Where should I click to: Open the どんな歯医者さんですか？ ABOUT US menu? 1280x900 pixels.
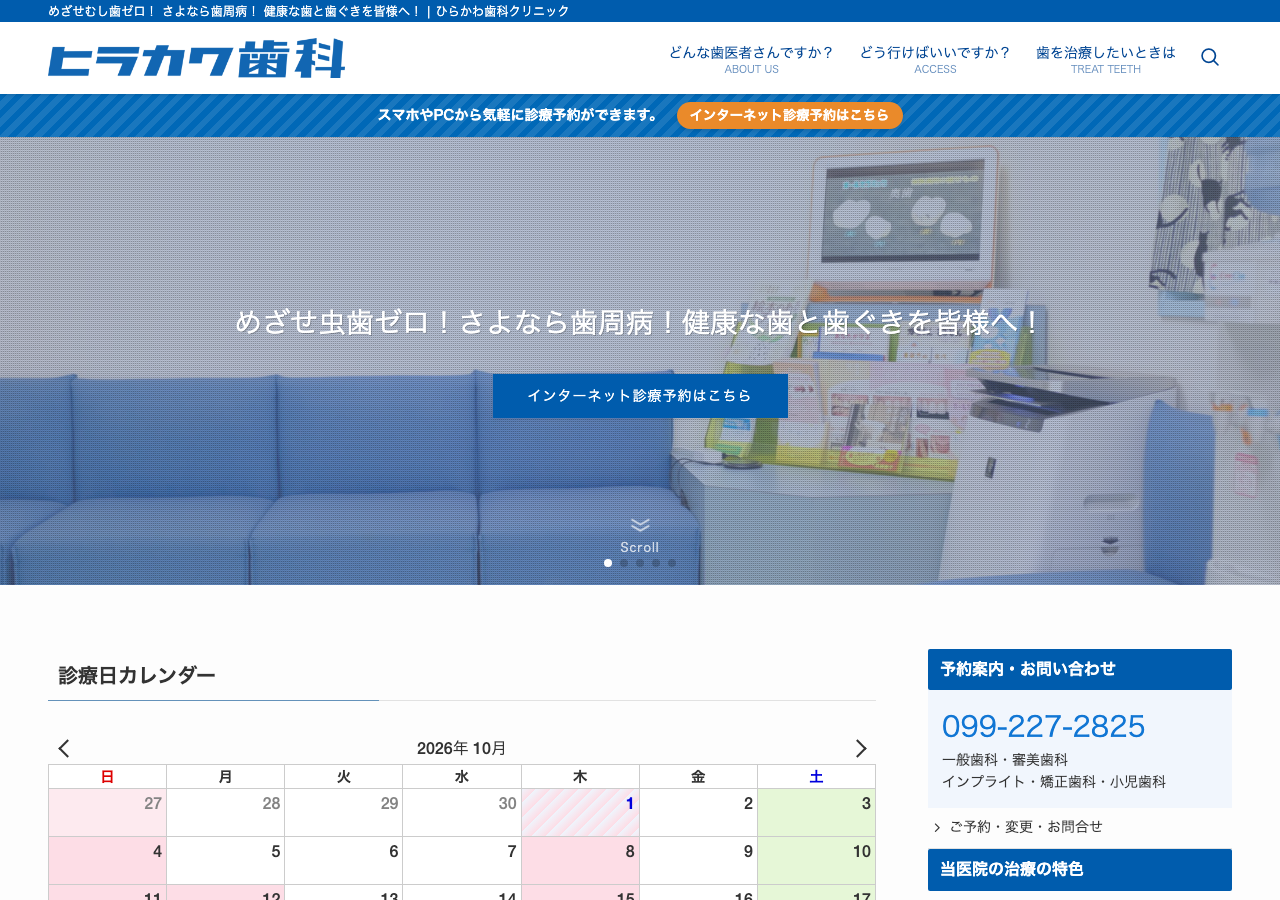click(751, 59)
